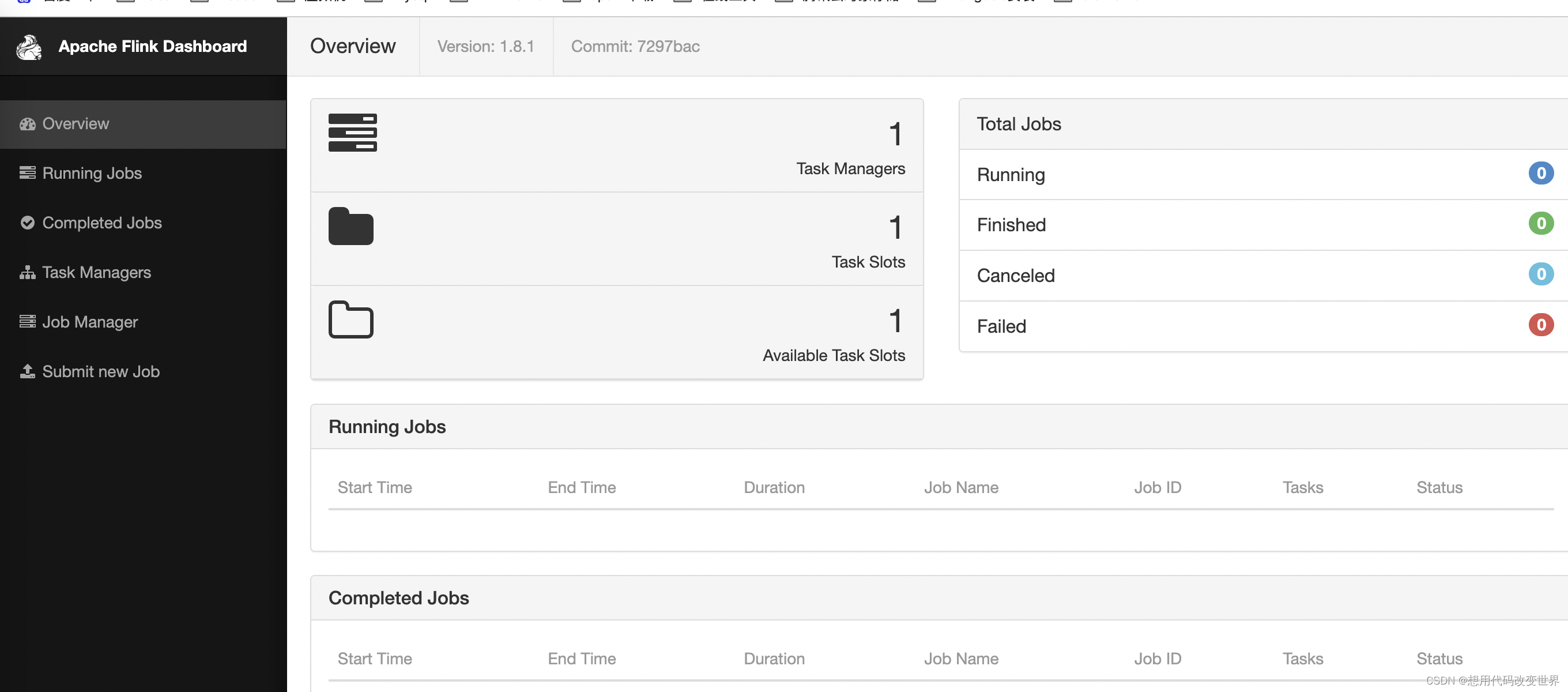
Task: Open the Completed Jobs section
Action: pyautogui.click(x=101, y=222)
